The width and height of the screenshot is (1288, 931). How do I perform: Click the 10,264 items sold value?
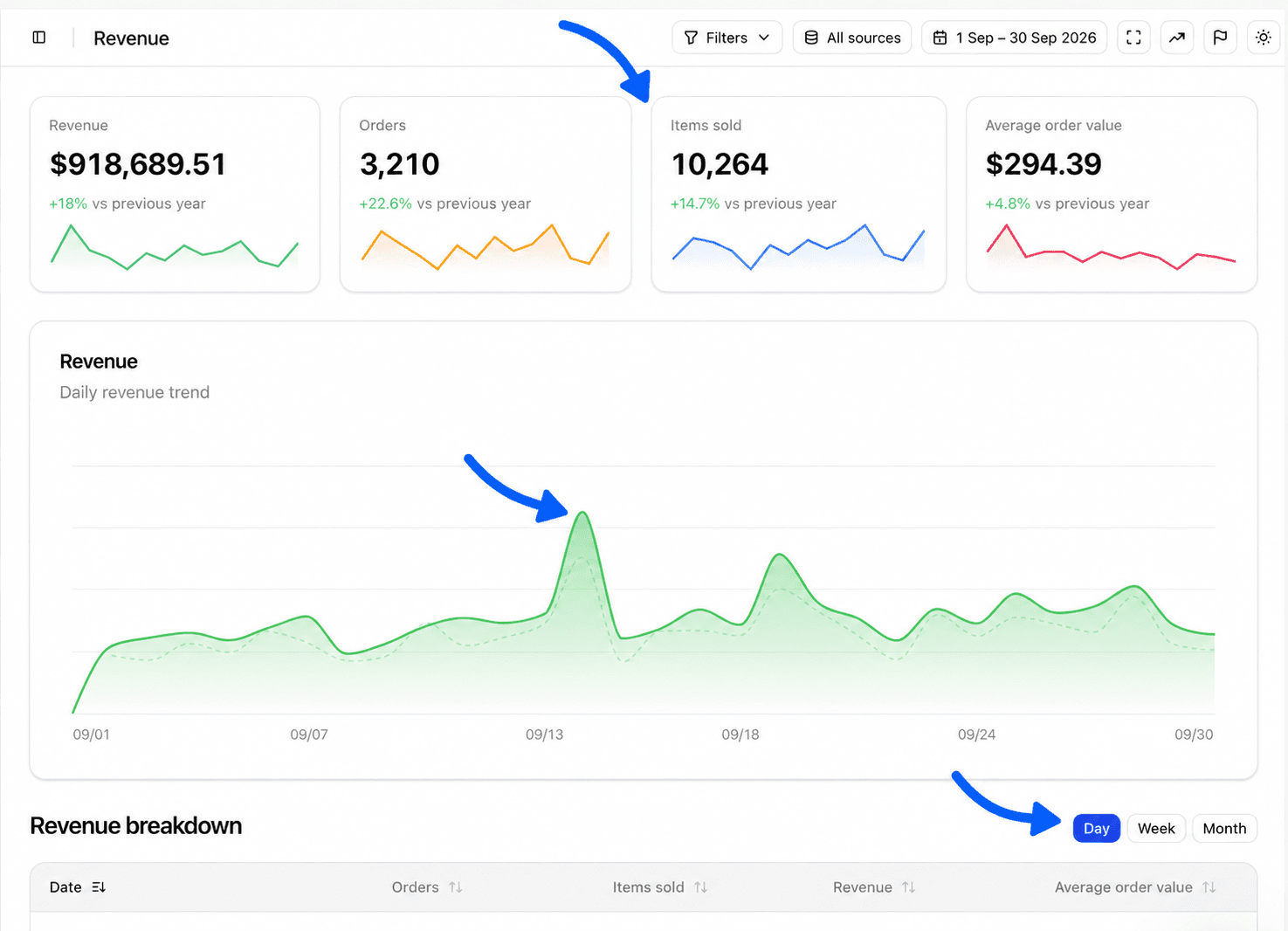(x=720, y=164)
